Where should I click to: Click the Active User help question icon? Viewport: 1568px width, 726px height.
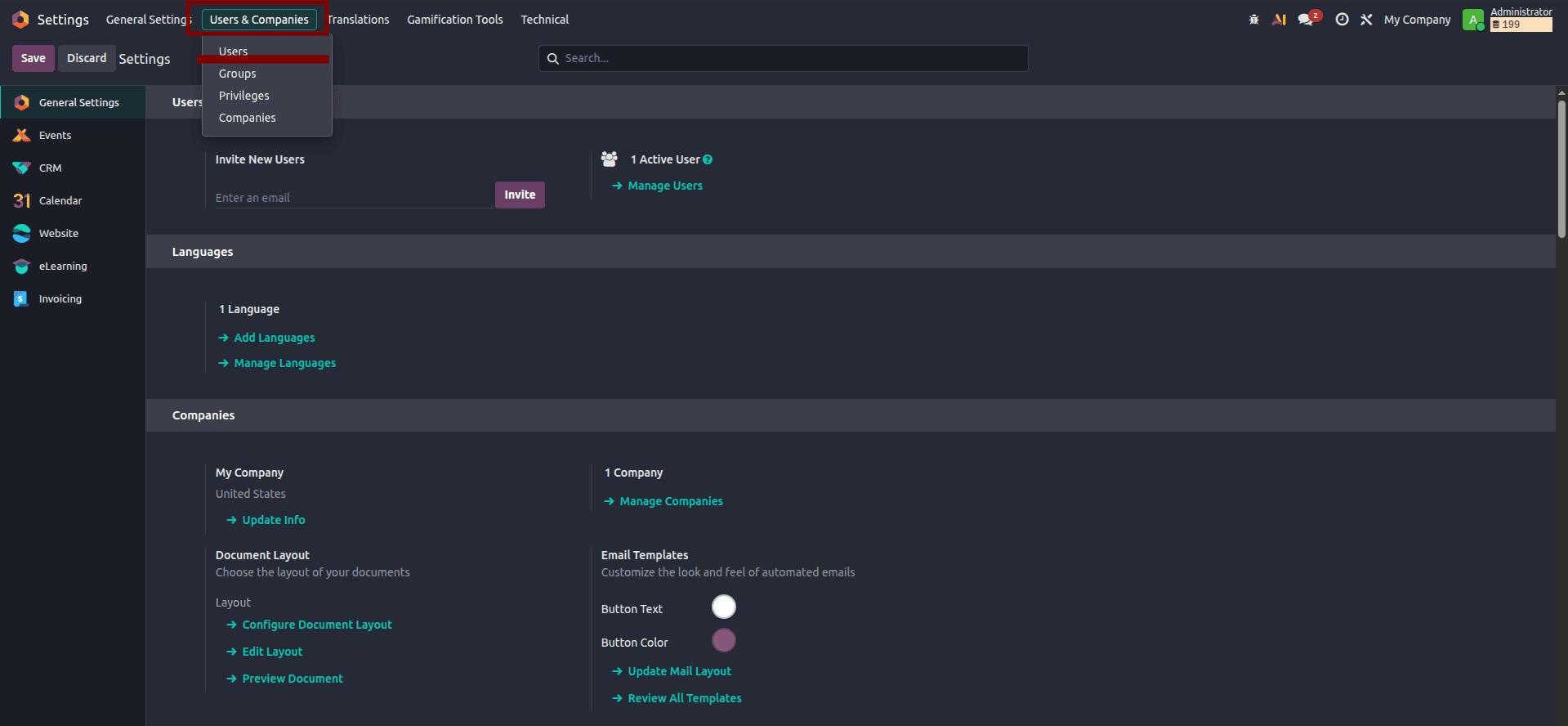[708, 159]
